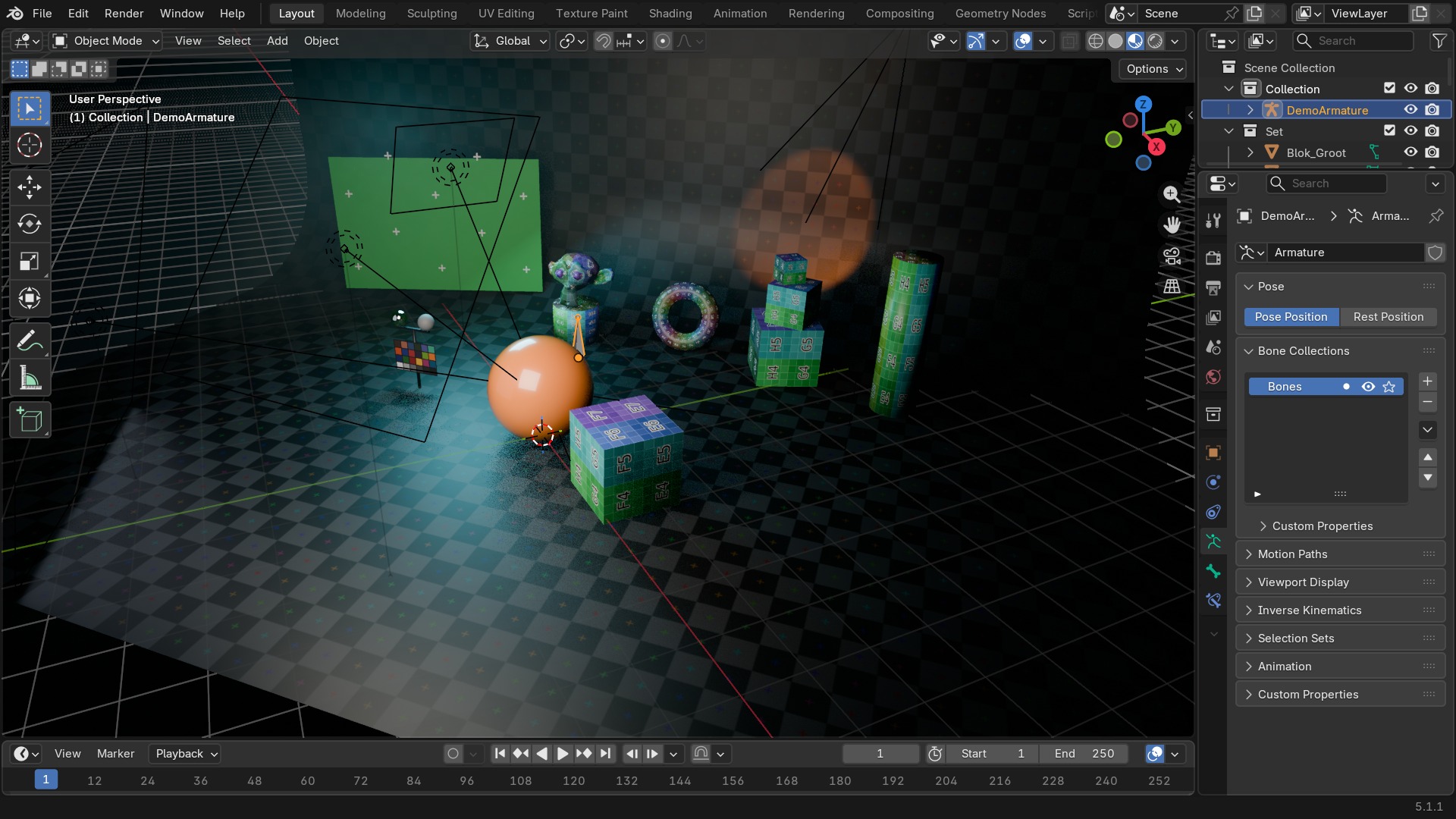Toggle the camera view icon
1456x819 pixels.
[x=1172, y=256]
